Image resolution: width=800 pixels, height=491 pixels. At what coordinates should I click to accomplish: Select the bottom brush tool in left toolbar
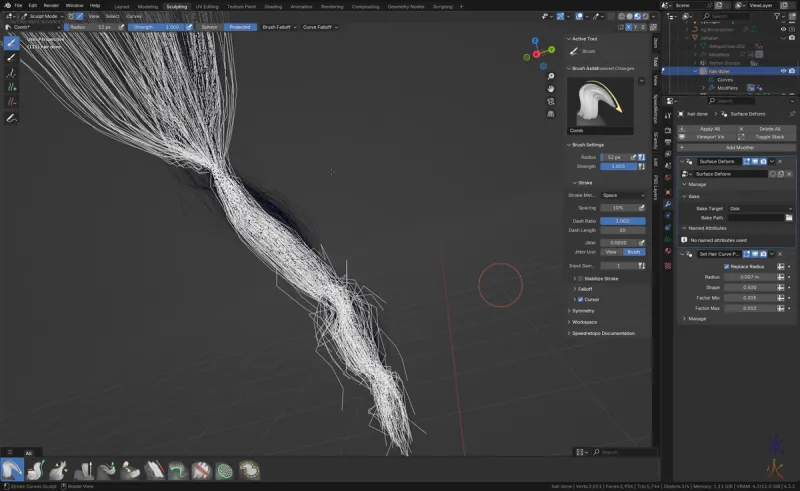pos(11,118)
